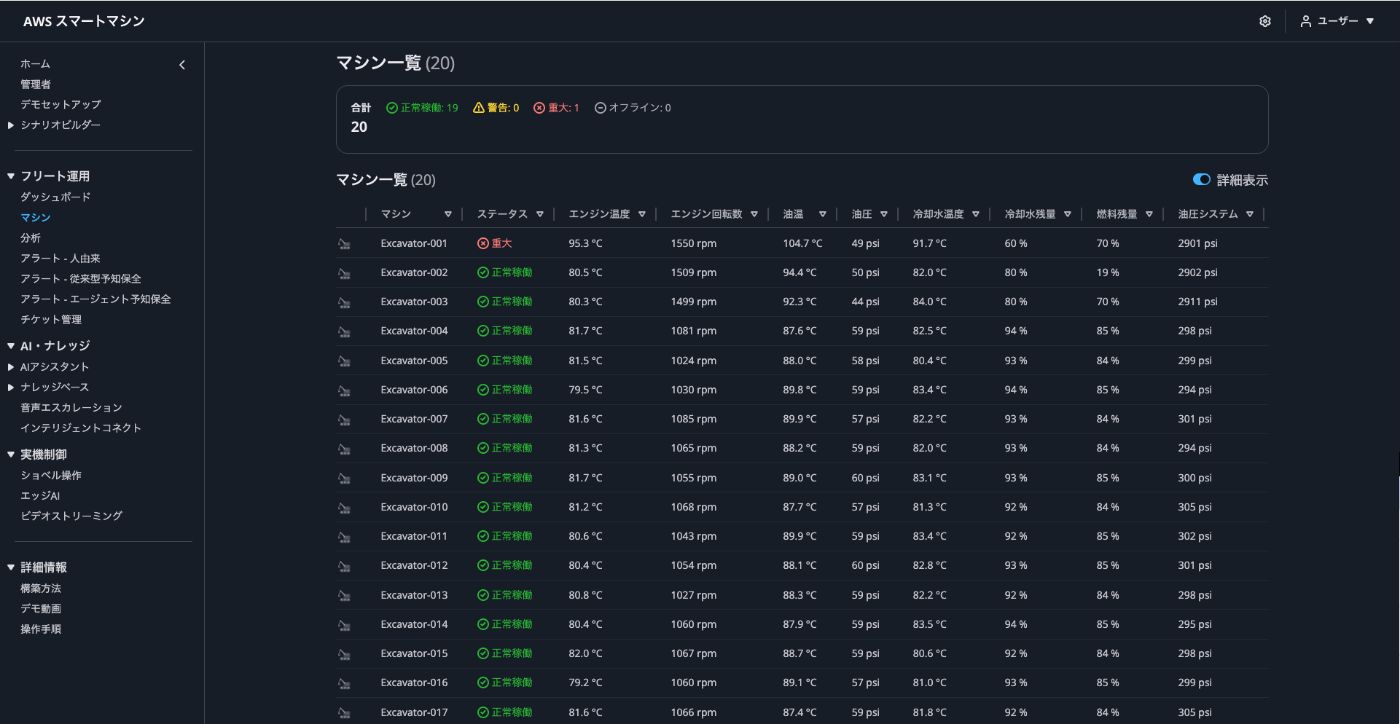Click the excavator icon for Excavator-012
The image size is (1400, 724).
point(344,566)
